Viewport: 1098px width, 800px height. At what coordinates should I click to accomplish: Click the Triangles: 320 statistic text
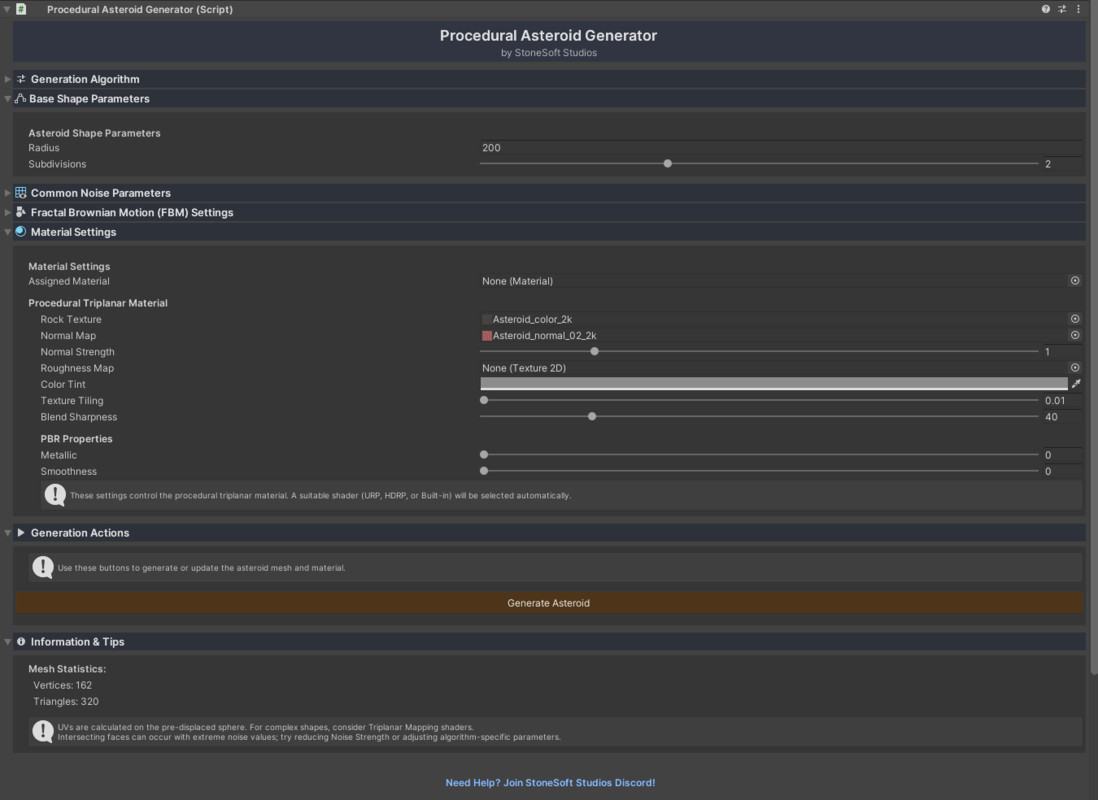66,701
